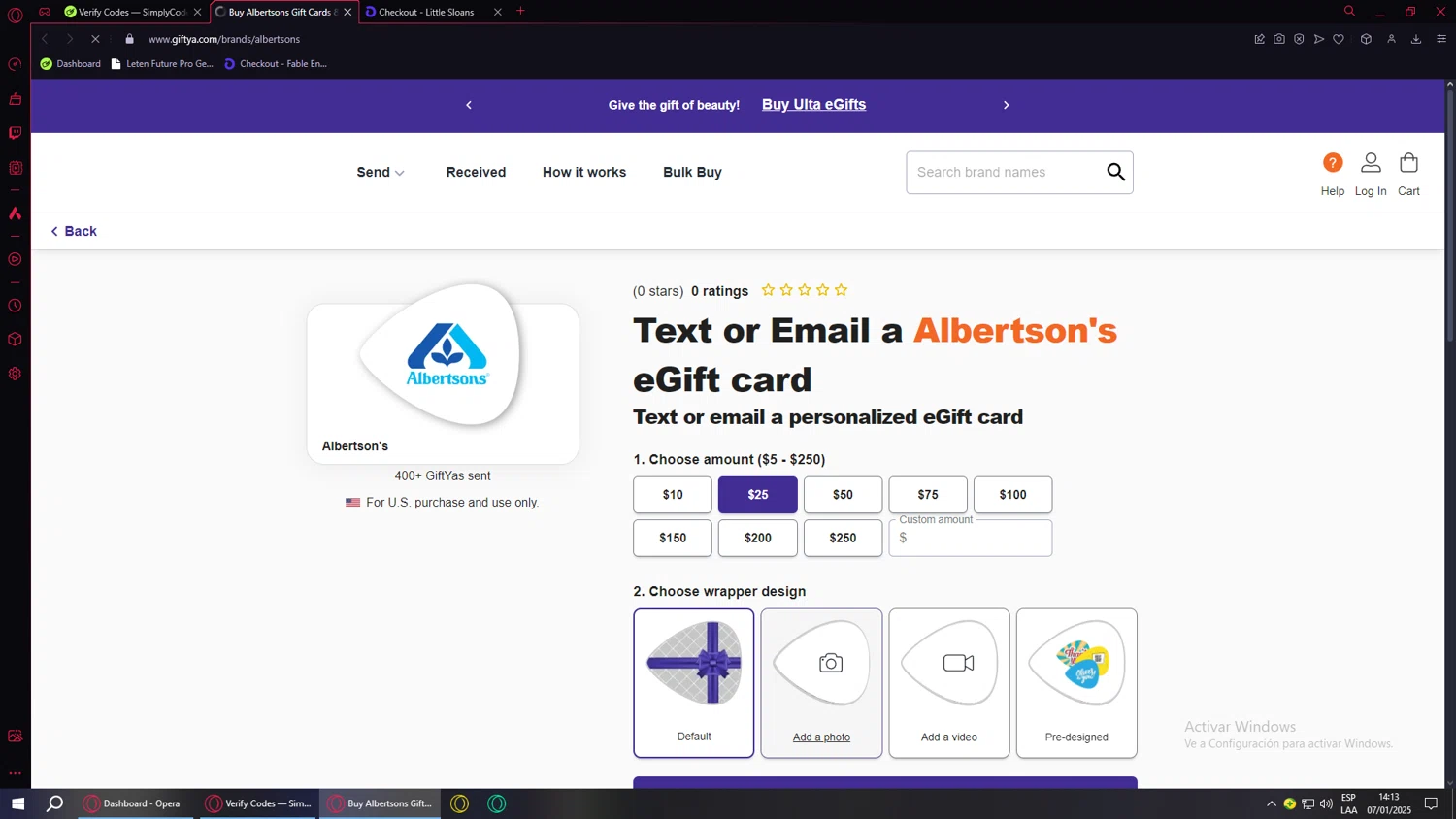The image size is (1456, 819).
Task: Open the chip-shaped icon in sidebar
Action: (x=15, y=168)
